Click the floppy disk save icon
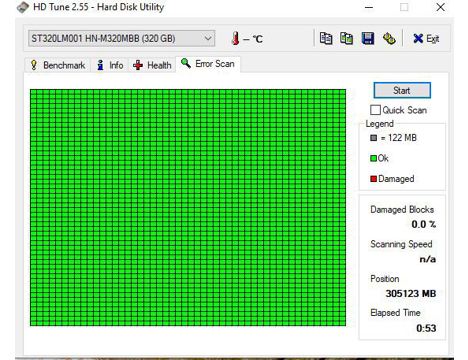 tap(368, 38)
